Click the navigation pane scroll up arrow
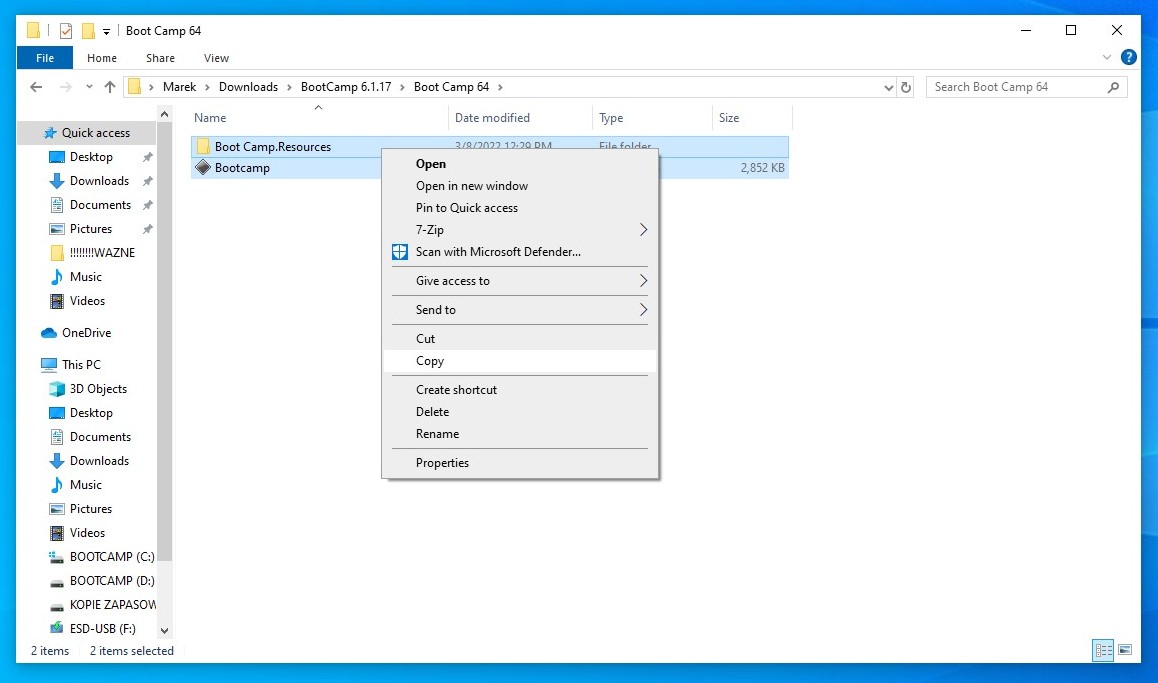 coord(165,114)
